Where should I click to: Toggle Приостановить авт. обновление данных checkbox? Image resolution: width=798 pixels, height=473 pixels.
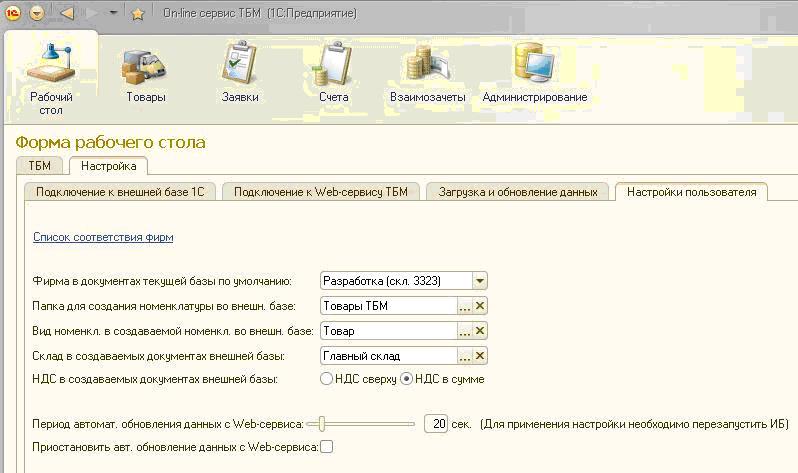coord(327,447)
